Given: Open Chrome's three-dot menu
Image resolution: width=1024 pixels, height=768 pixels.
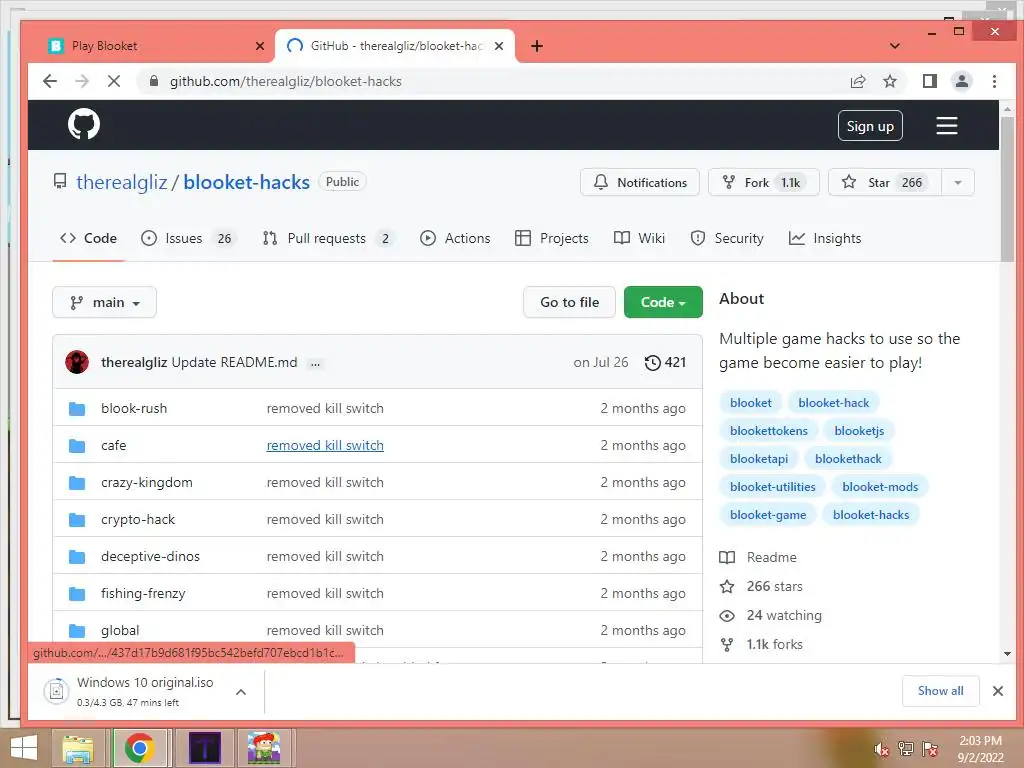Looking at the screenshot, I should [x=994, y=81].
